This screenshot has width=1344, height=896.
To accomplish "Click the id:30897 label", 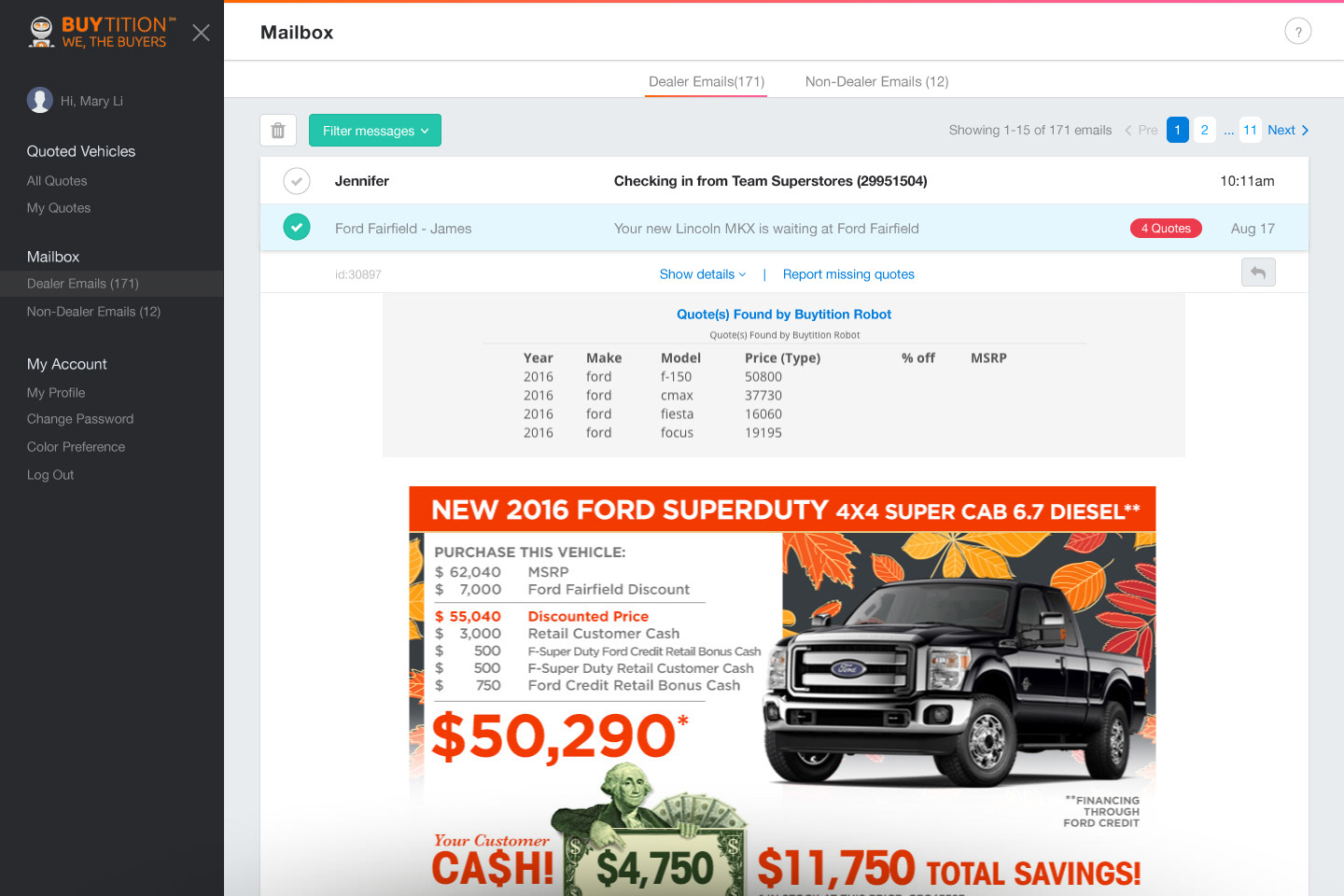I will tap(358, 274).
